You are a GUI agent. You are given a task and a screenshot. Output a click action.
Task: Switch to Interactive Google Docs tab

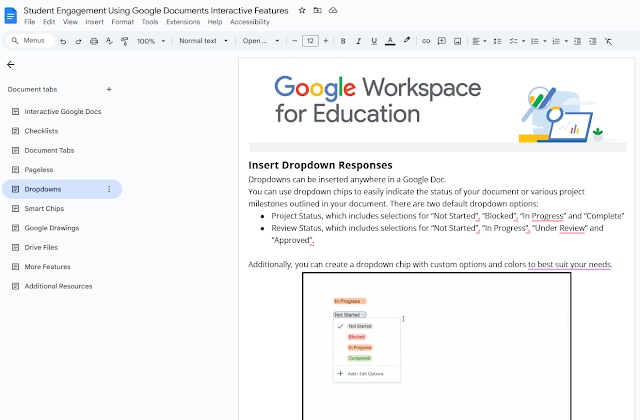62,111
